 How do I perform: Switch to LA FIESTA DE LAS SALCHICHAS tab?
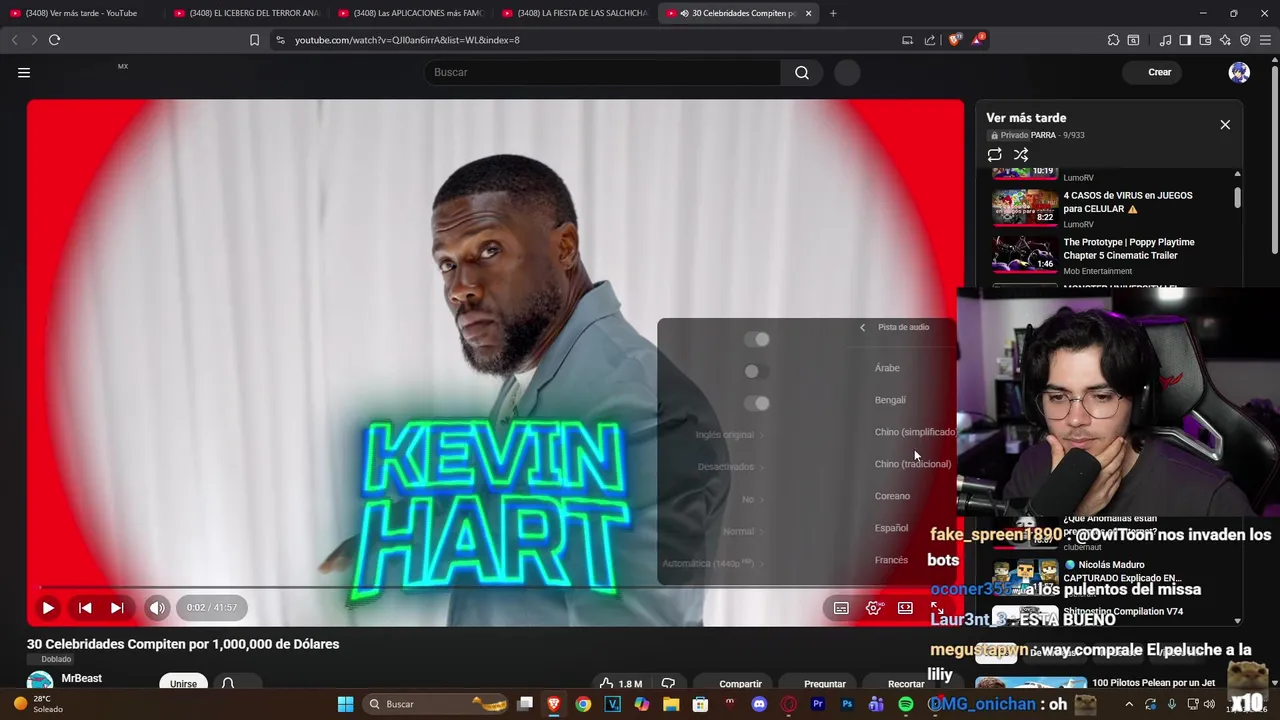pos(575,13)
